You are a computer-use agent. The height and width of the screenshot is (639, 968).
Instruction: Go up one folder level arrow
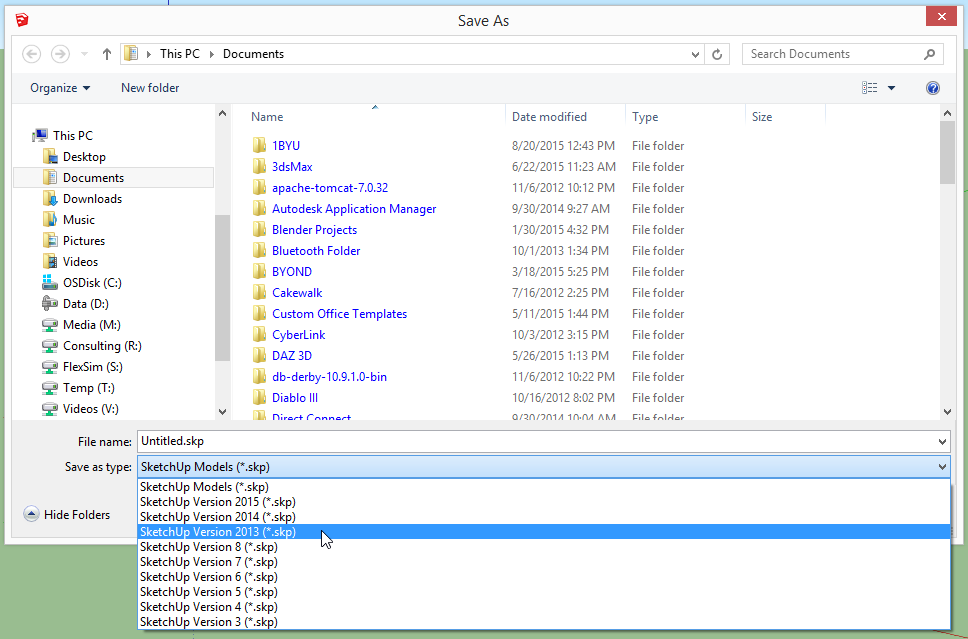coord(106,54)
